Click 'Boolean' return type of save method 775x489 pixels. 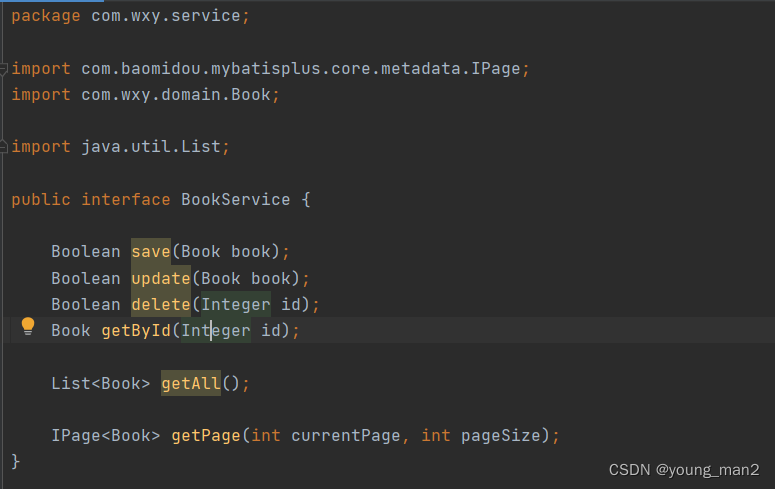(86, 252)
